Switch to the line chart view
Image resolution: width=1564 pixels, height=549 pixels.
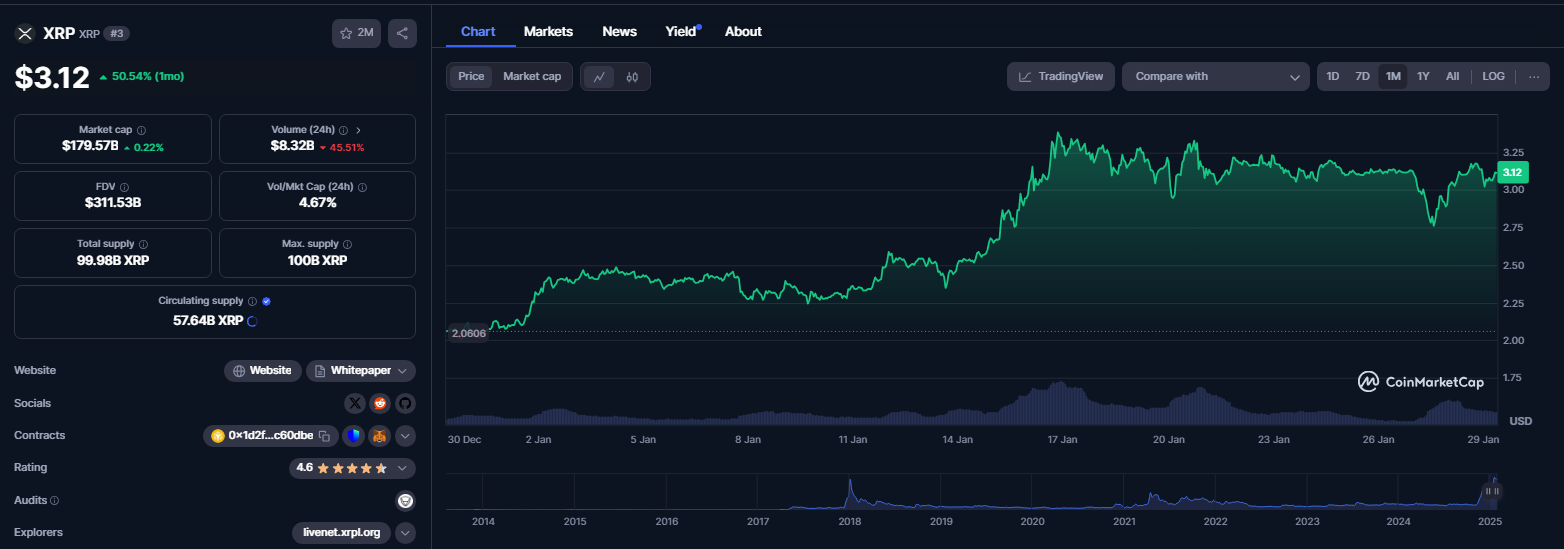tap(599, 77)
